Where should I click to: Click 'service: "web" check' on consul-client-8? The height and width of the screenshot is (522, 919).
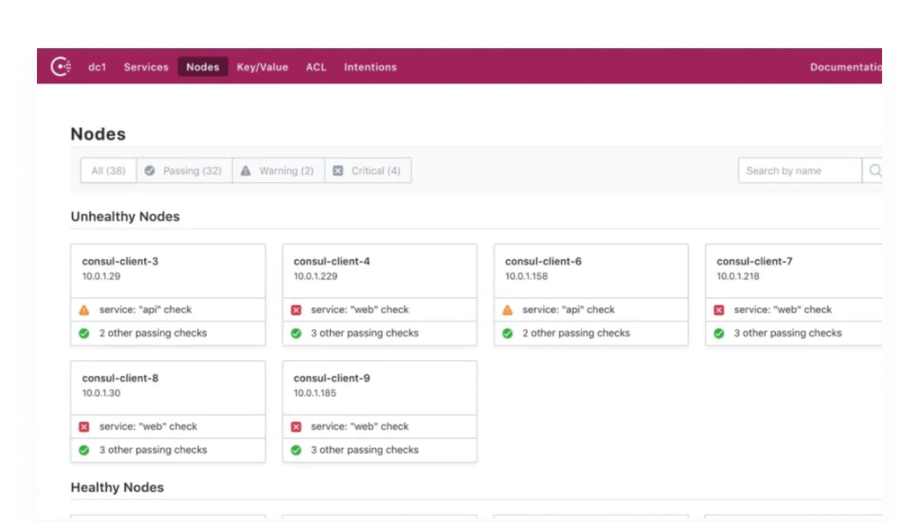pos(148,426)
